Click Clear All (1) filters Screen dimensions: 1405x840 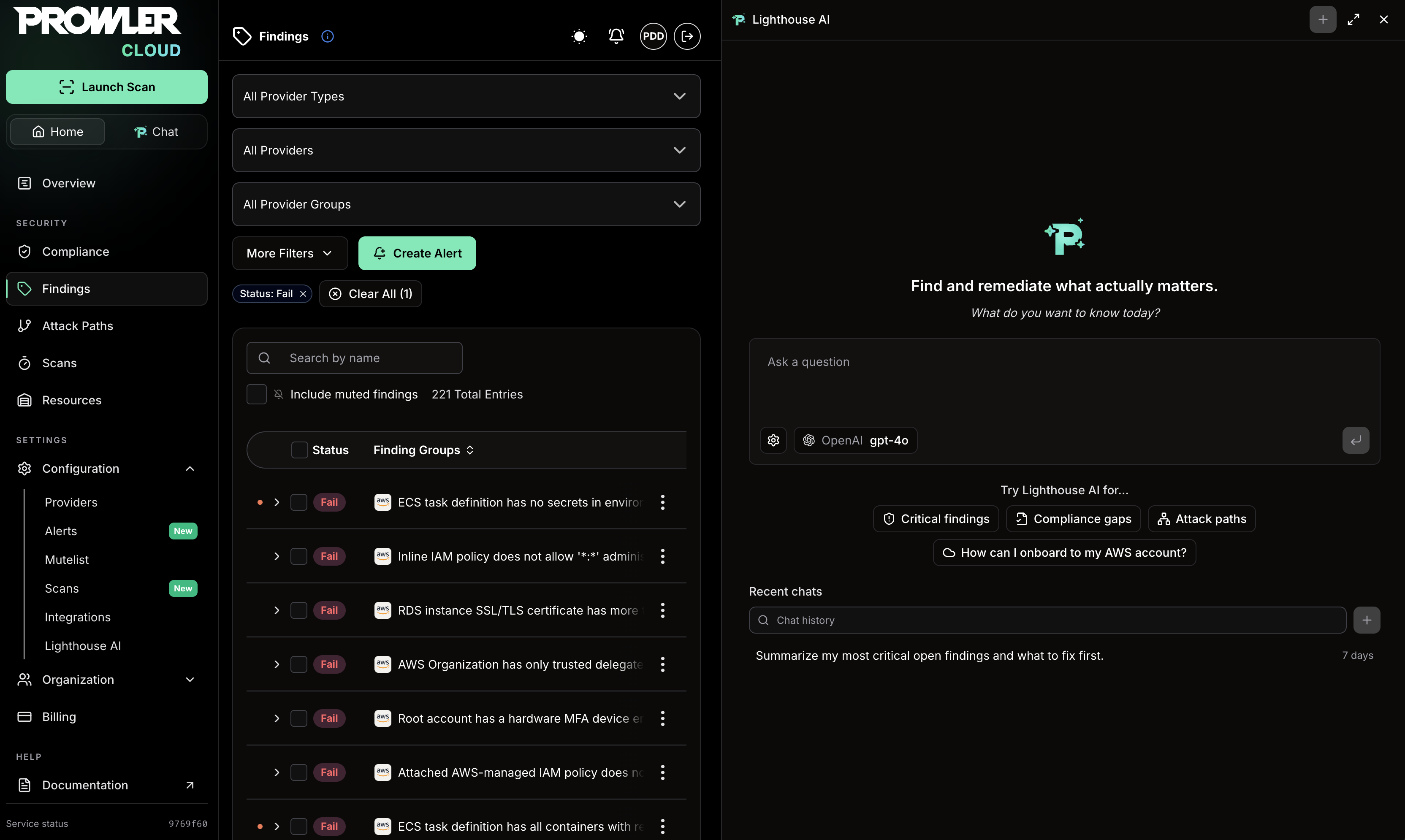pyautogui.click(x=370, y=294)
